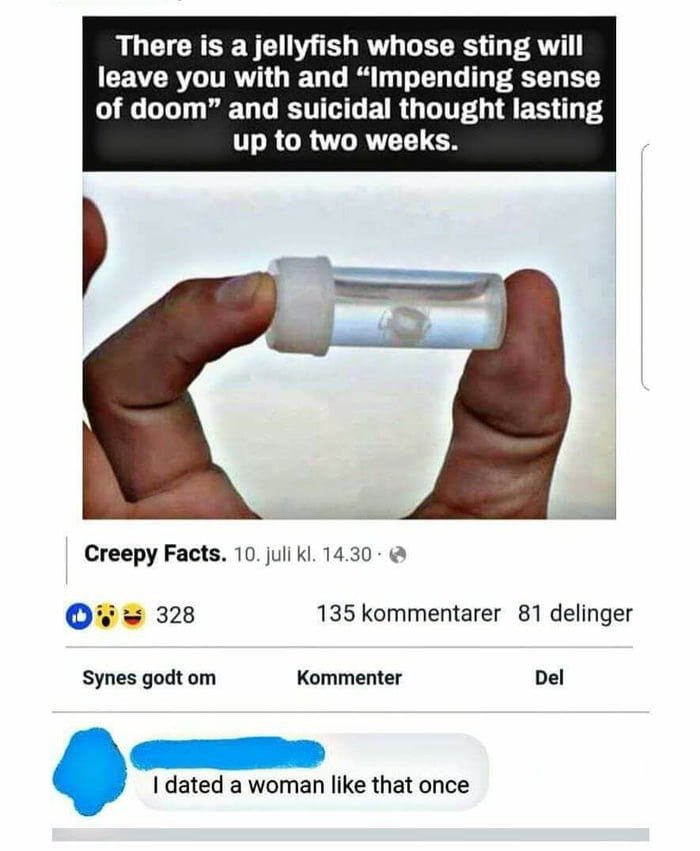Click the tiny jellyfish inside the vial
Viewport: 700px width, 851px height.
[x=407, y=323]
